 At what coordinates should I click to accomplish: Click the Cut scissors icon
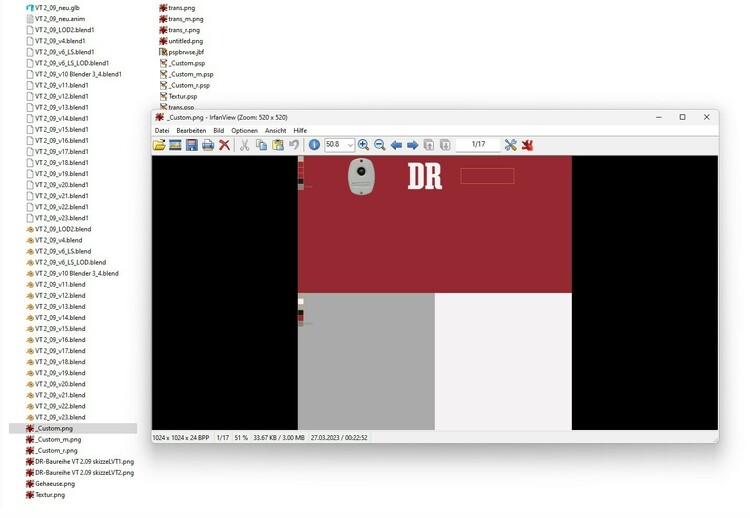point(244,145)
